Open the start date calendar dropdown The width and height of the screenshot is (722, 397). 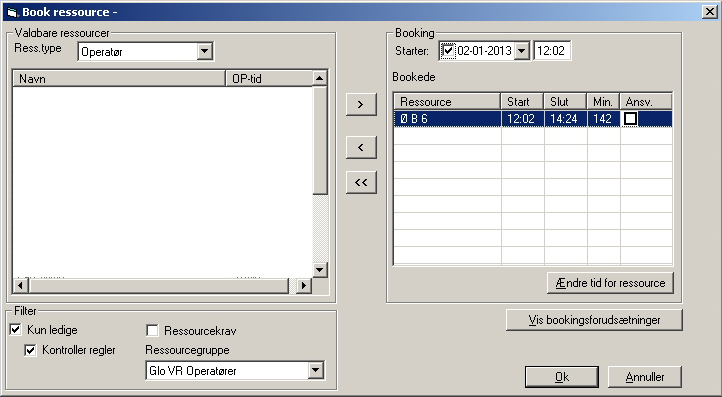click(x=521, y=50)
